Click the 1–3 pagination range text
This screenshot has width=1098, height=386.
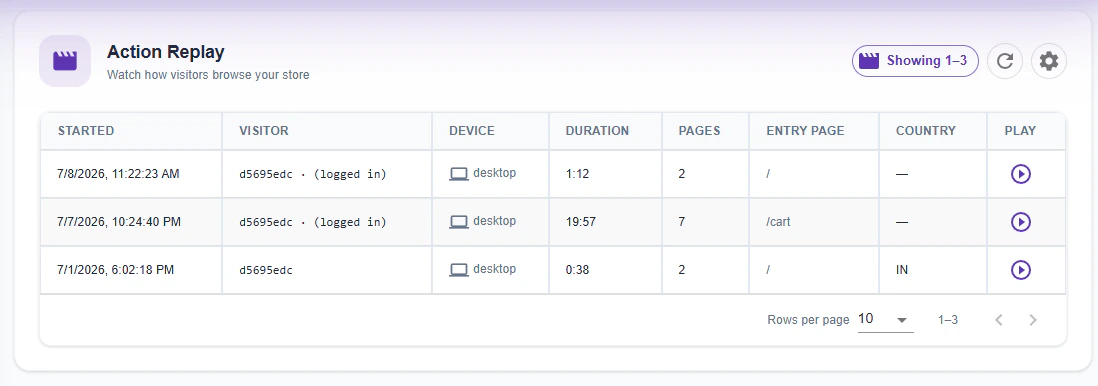click(x=948, y=320)
